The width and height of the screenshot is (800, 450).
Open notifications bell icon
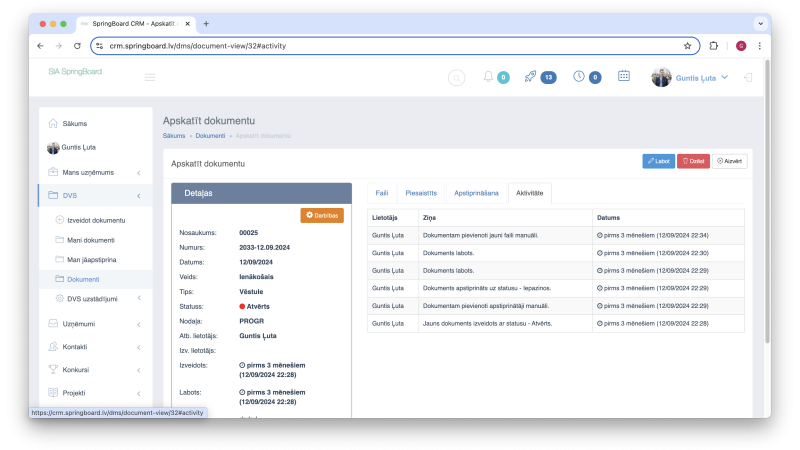pos(488,77)
